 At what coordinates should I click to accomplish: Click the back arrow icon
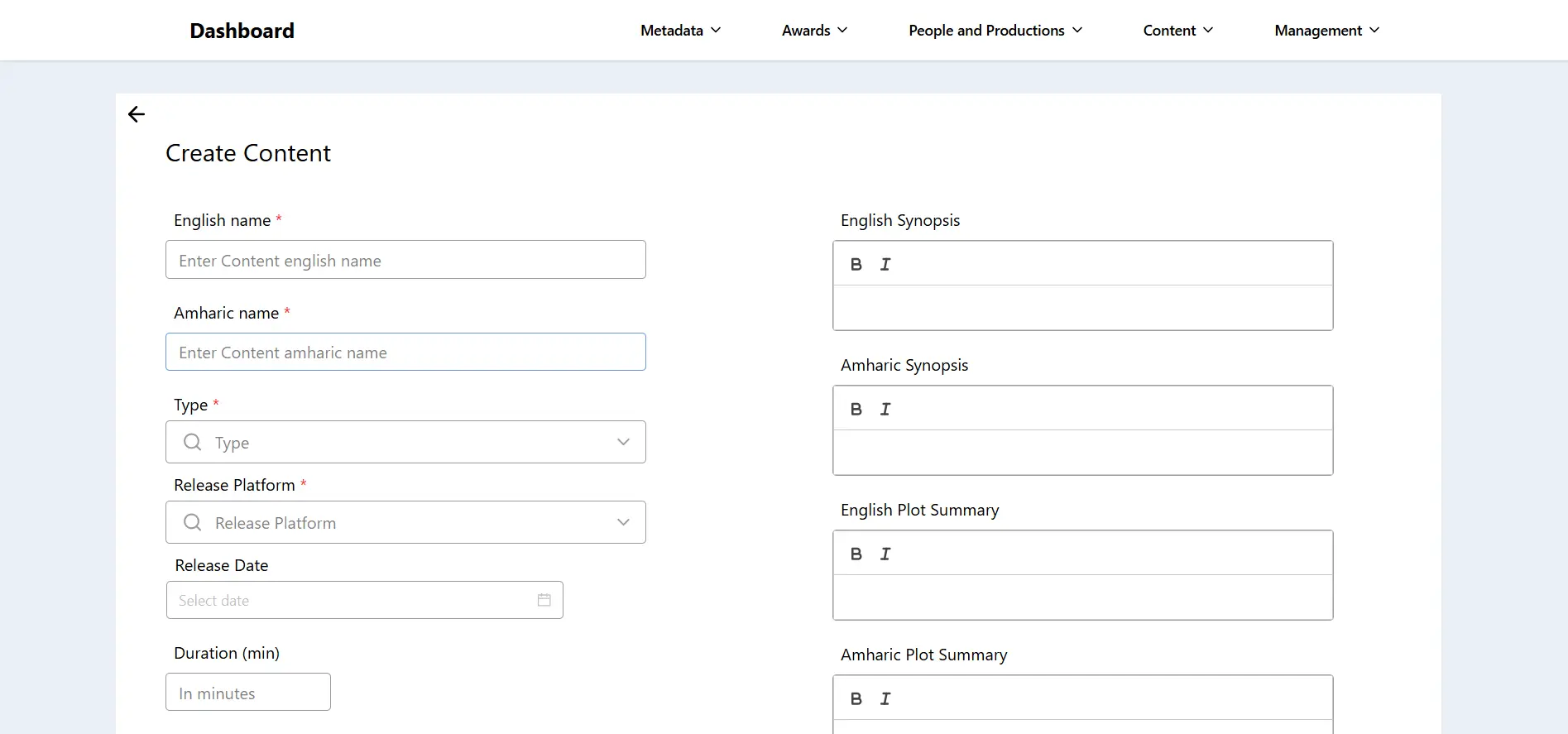click(137, 114)
